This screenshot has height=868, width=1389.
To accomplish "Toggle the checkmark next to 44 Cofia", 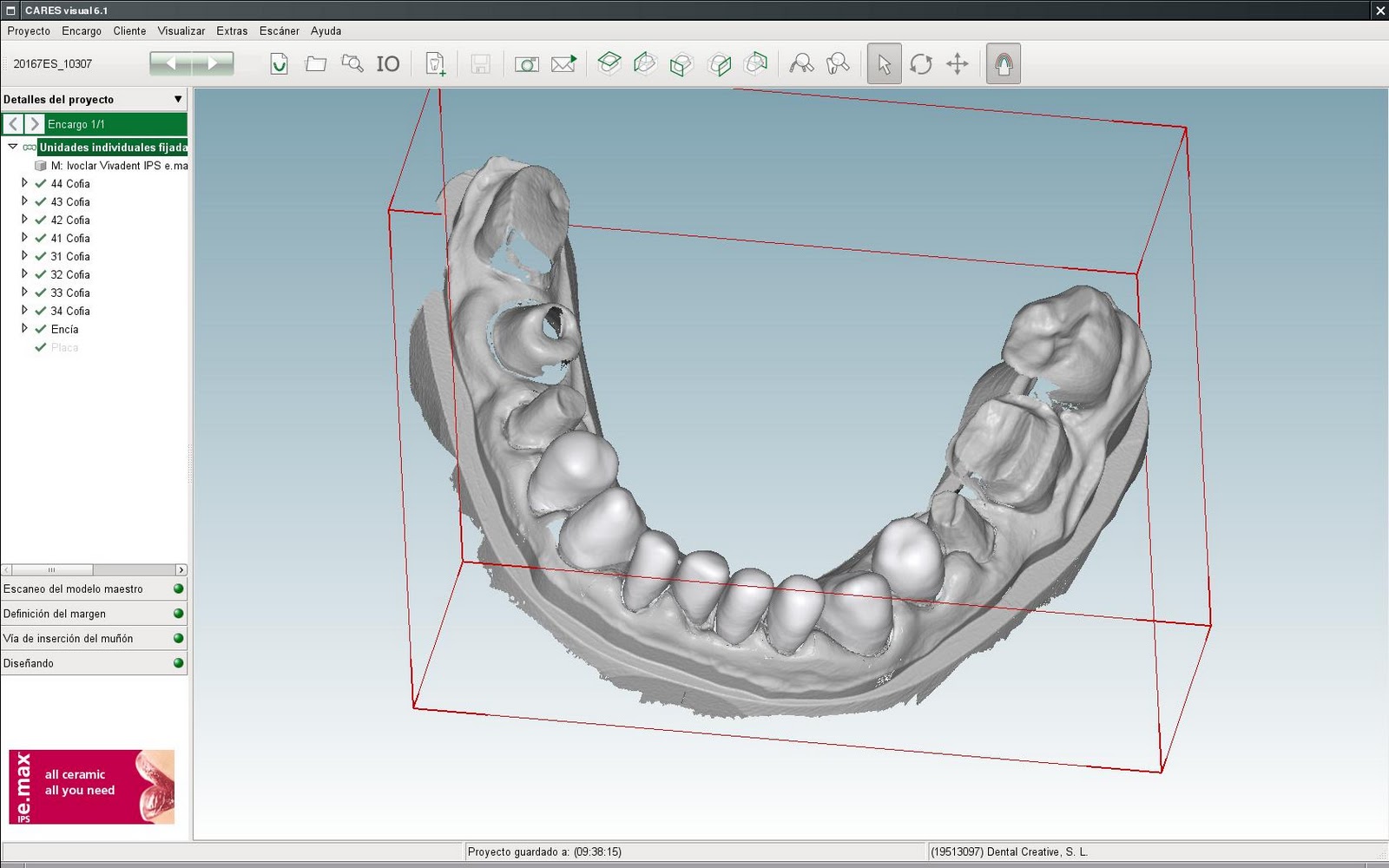I will [40, 183].
